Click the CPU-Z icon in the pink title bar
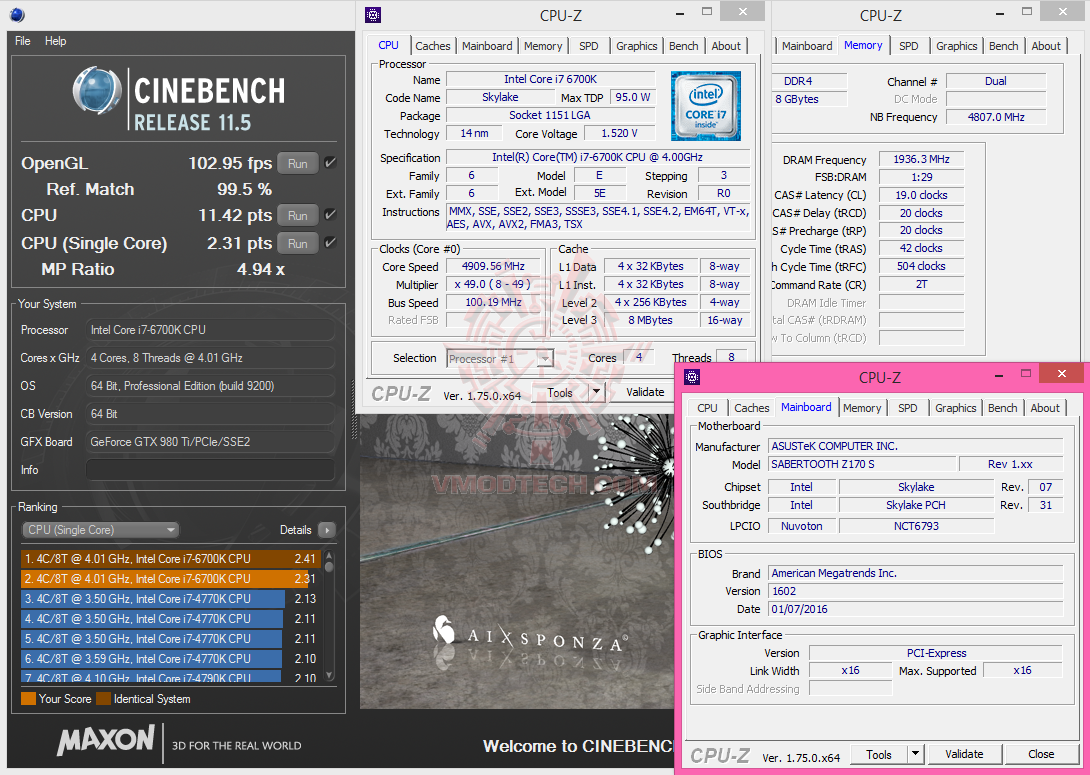The width and height of the screenshot is (1090, 775). coord(691,377)
